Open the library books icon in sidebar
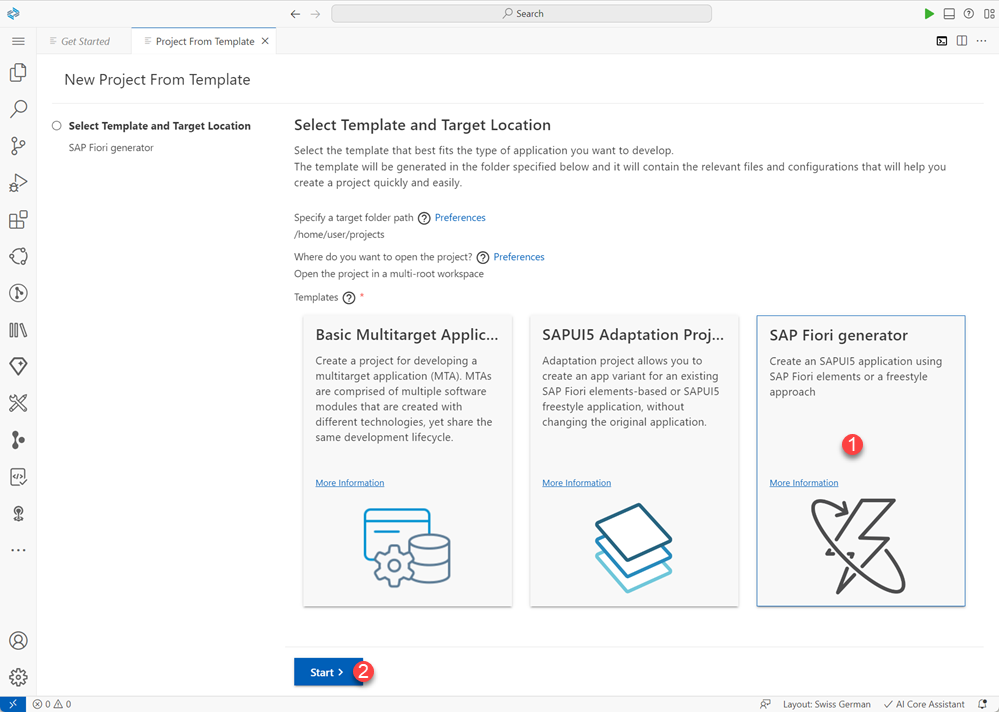 pos(18,330)
